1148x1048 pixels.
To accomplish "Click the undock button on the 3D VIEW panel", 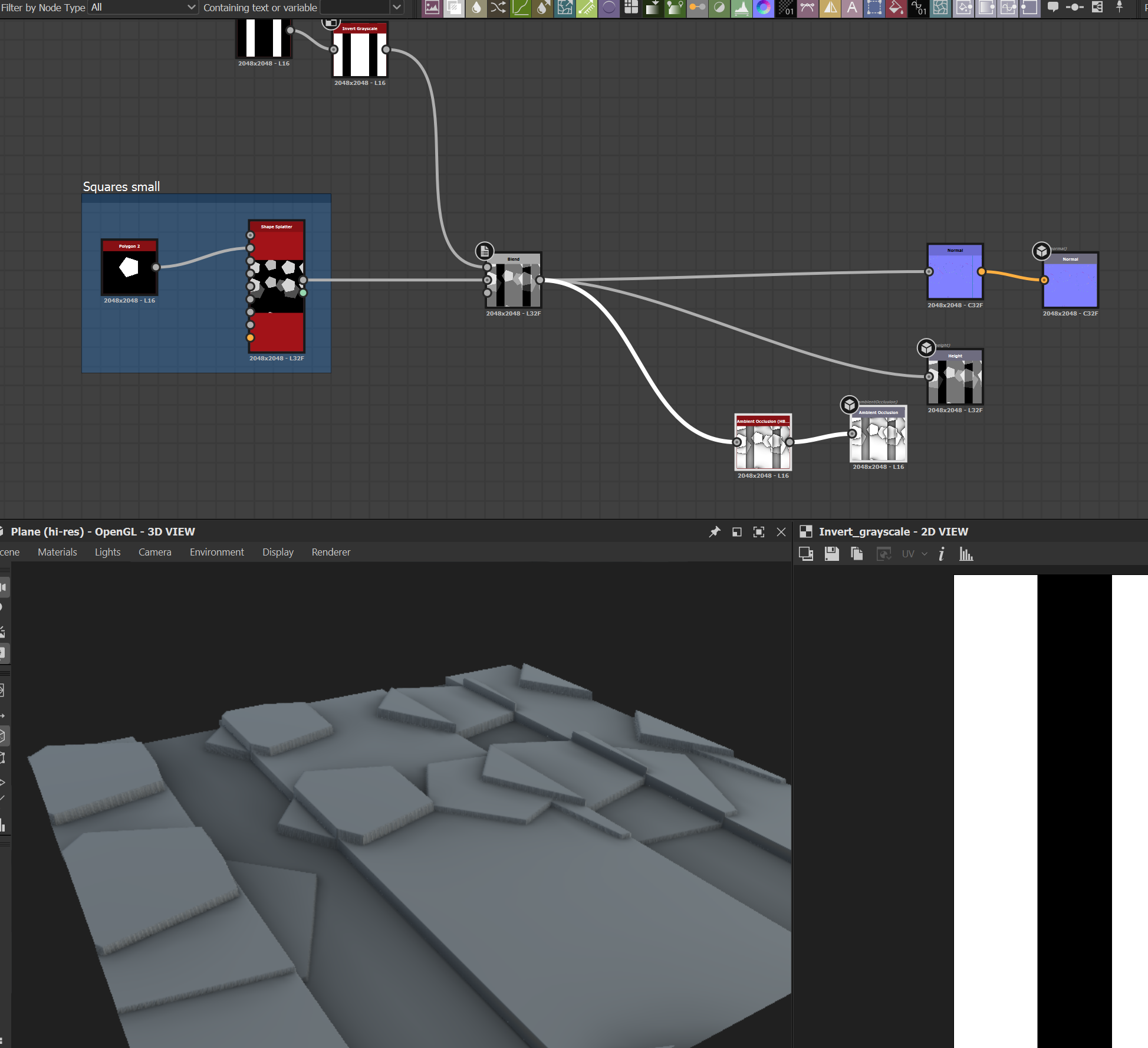I will [736, 531].
